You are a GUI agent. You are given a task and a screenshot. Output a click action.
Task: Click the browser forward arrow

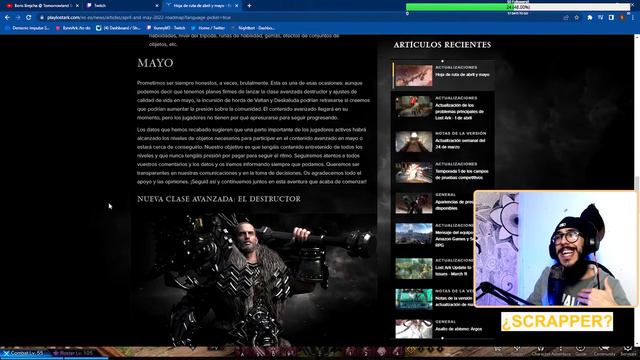pos(18,18)
